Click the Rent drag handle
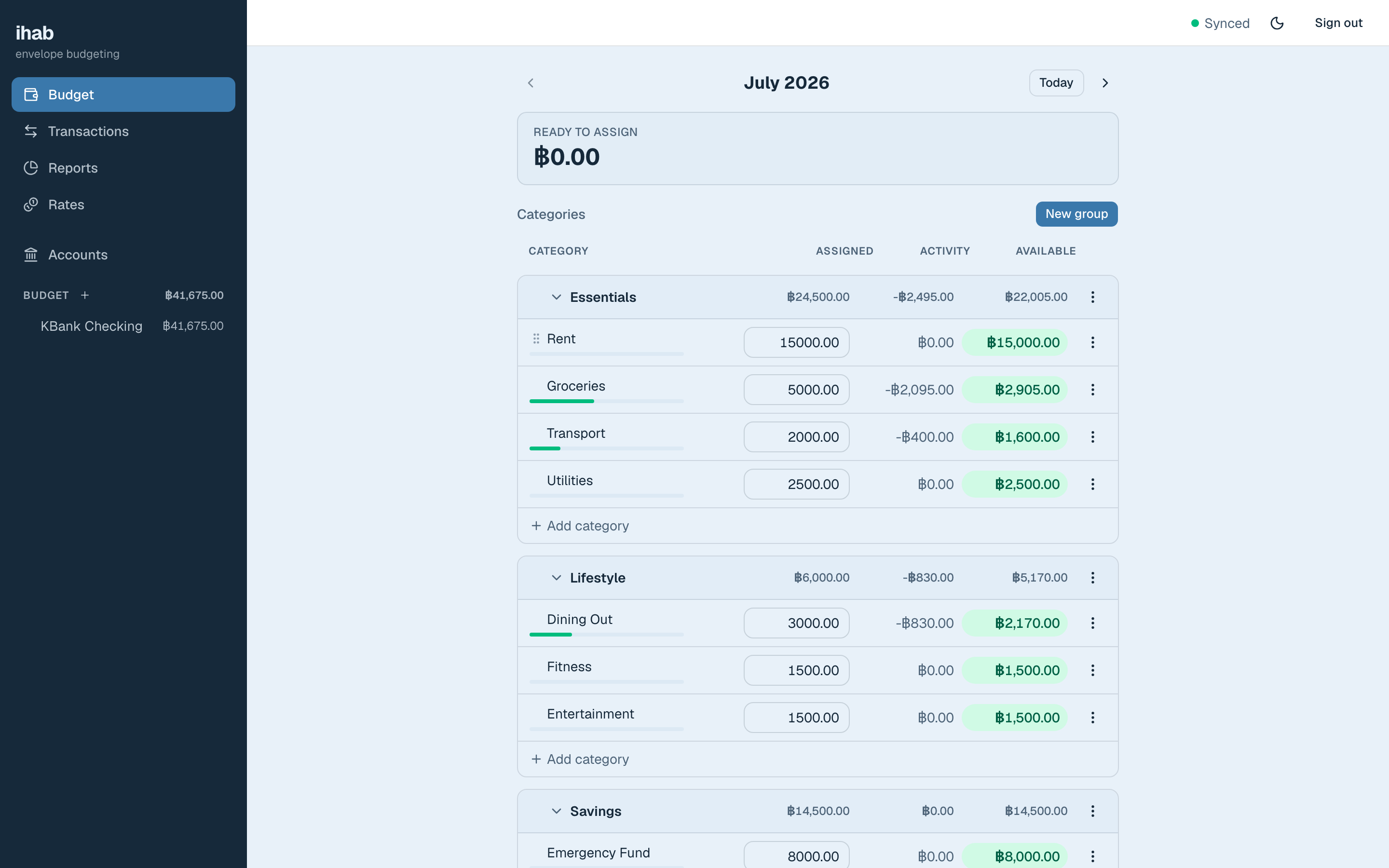The height and width of the screenshot is (868, 1389). [x=536, y=339]
